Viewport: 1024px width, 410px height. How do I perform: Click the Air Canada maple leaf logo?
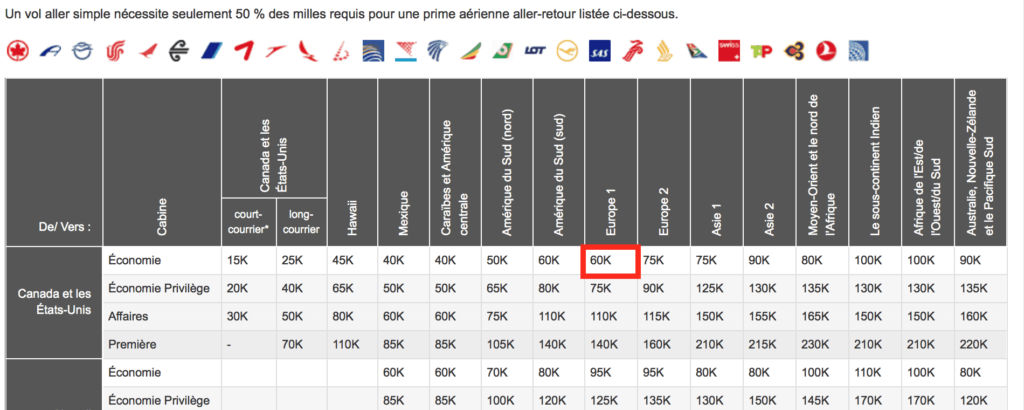pyautogui.click(x=17, y=50)
